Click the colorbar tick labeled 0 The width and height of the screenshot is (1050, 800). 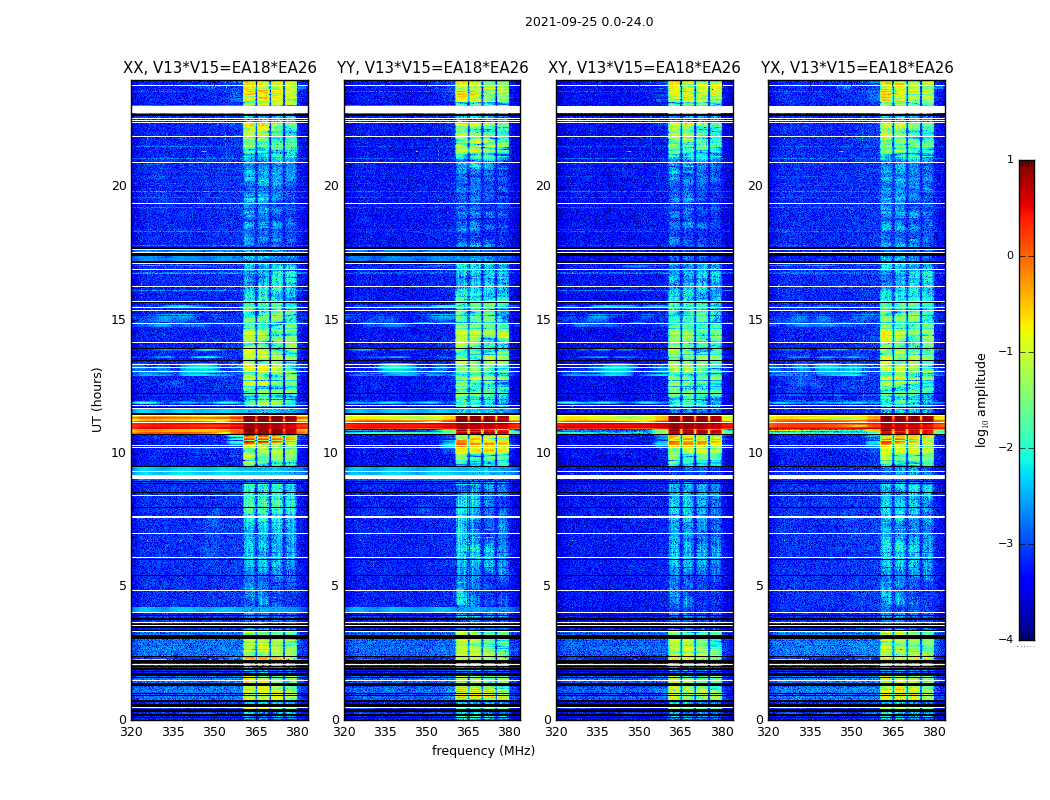pyautogui.click(x=1010, y=256)
